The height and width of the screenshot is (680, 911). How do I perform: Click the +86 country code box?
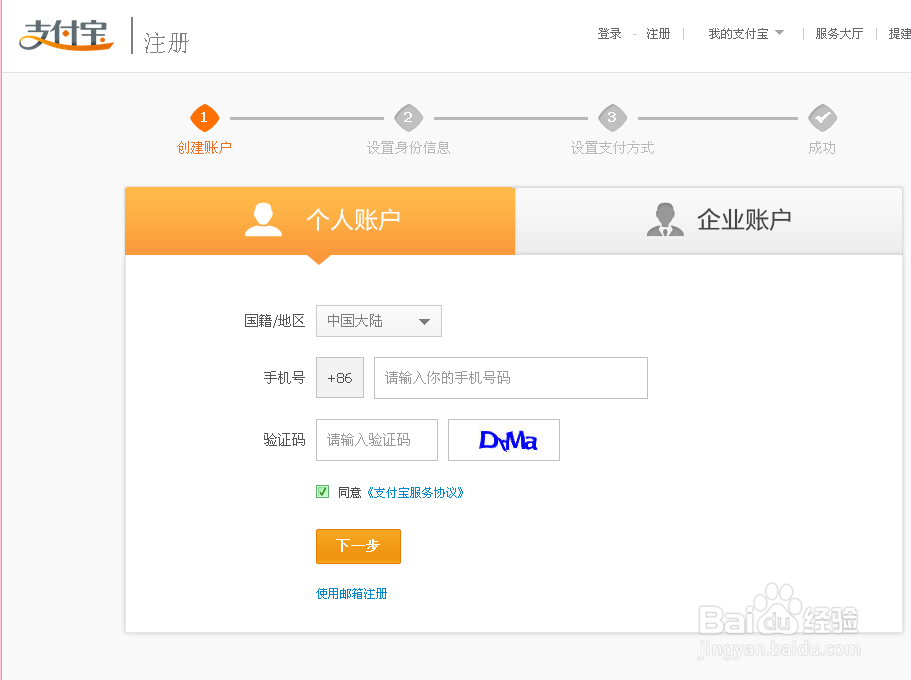[x=340, y=378]
